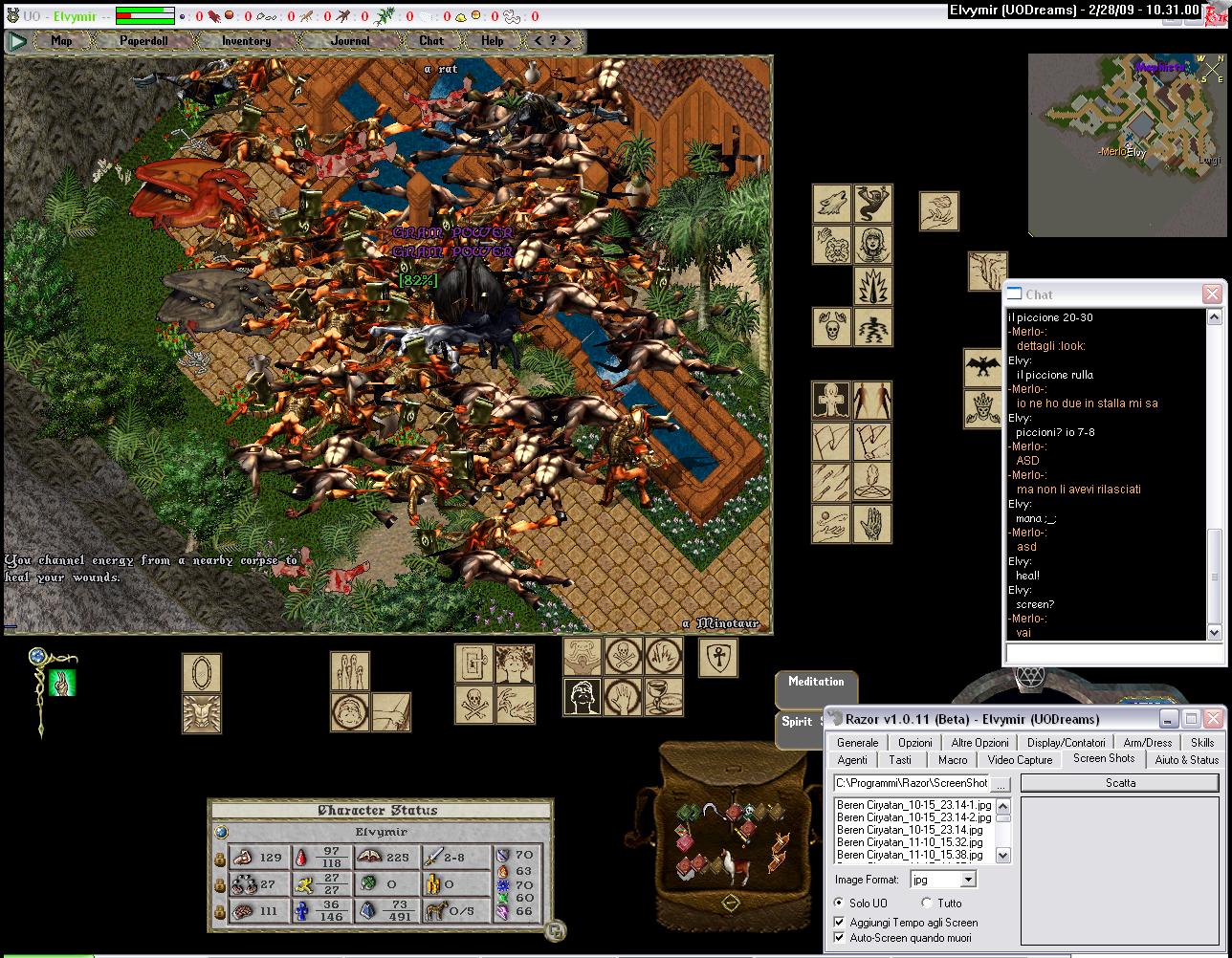Click the Meditation skill button

815,683
